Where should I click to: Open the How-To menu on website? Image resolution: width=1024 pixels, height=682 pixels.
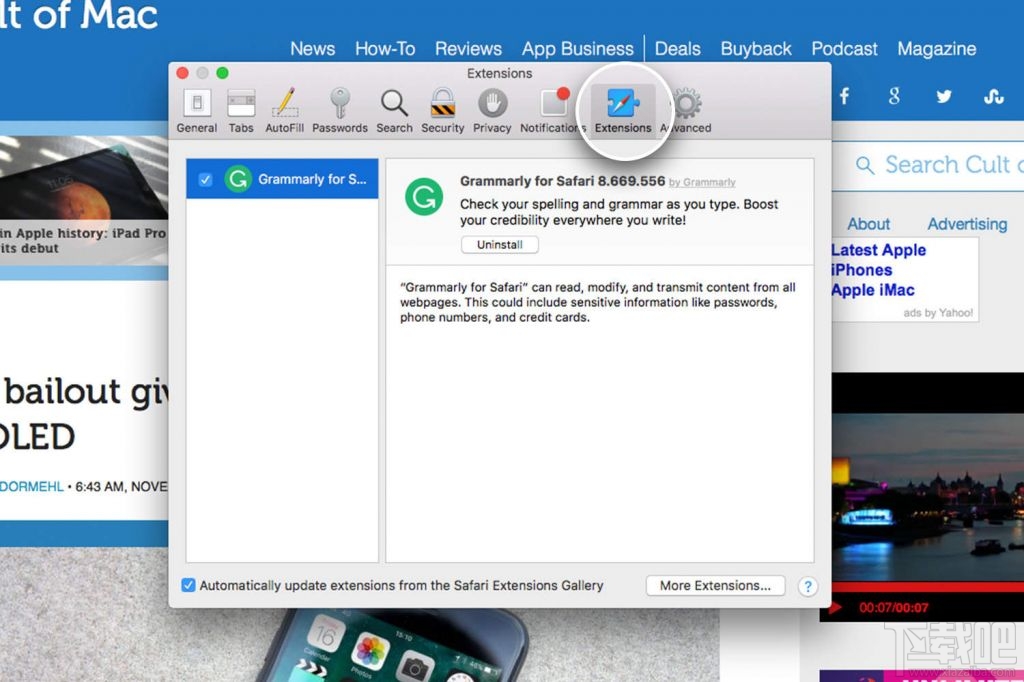tap(385, 49)
